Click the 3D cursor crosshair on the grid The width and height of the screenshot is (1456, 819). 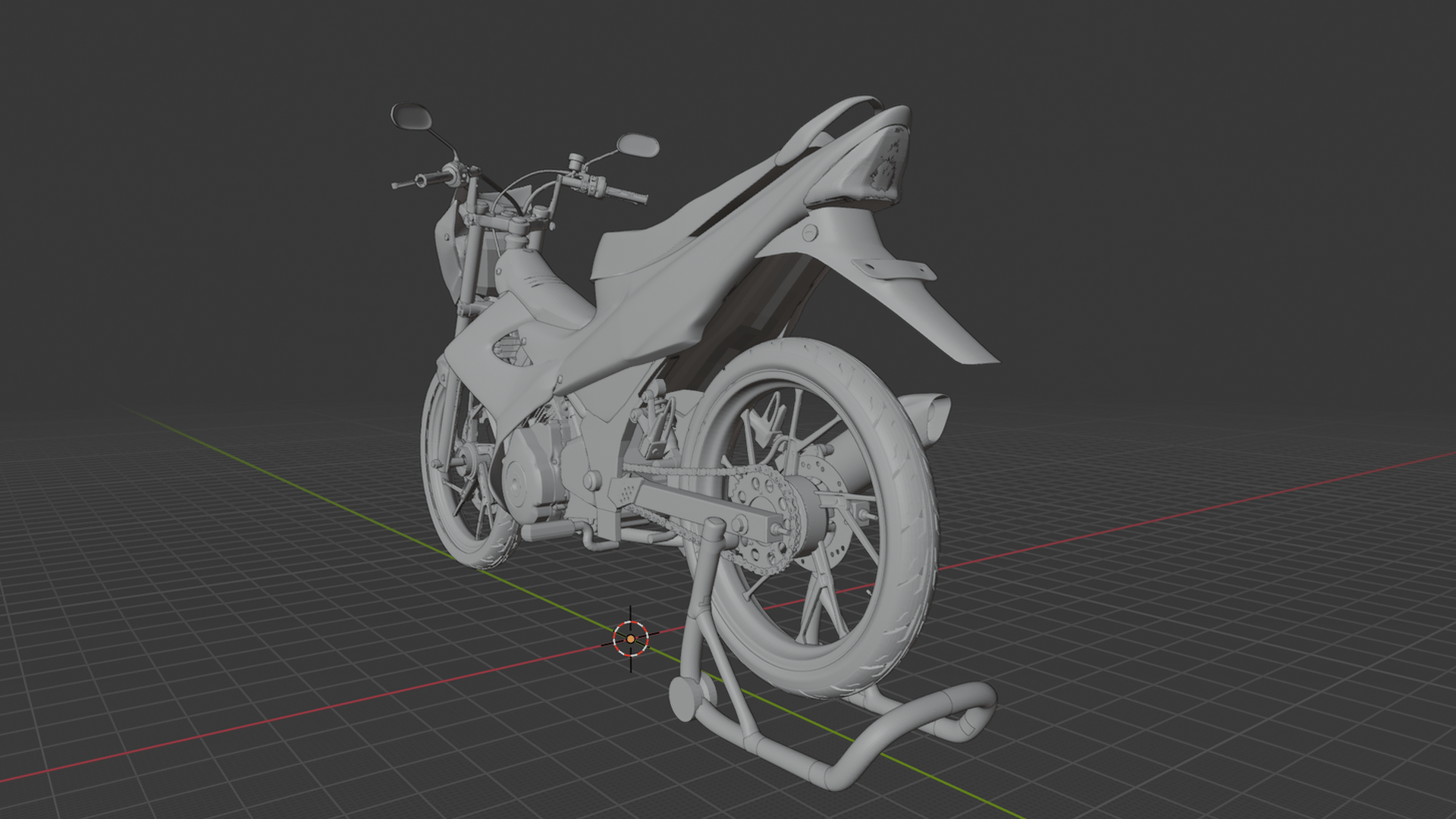click(631, 639)
